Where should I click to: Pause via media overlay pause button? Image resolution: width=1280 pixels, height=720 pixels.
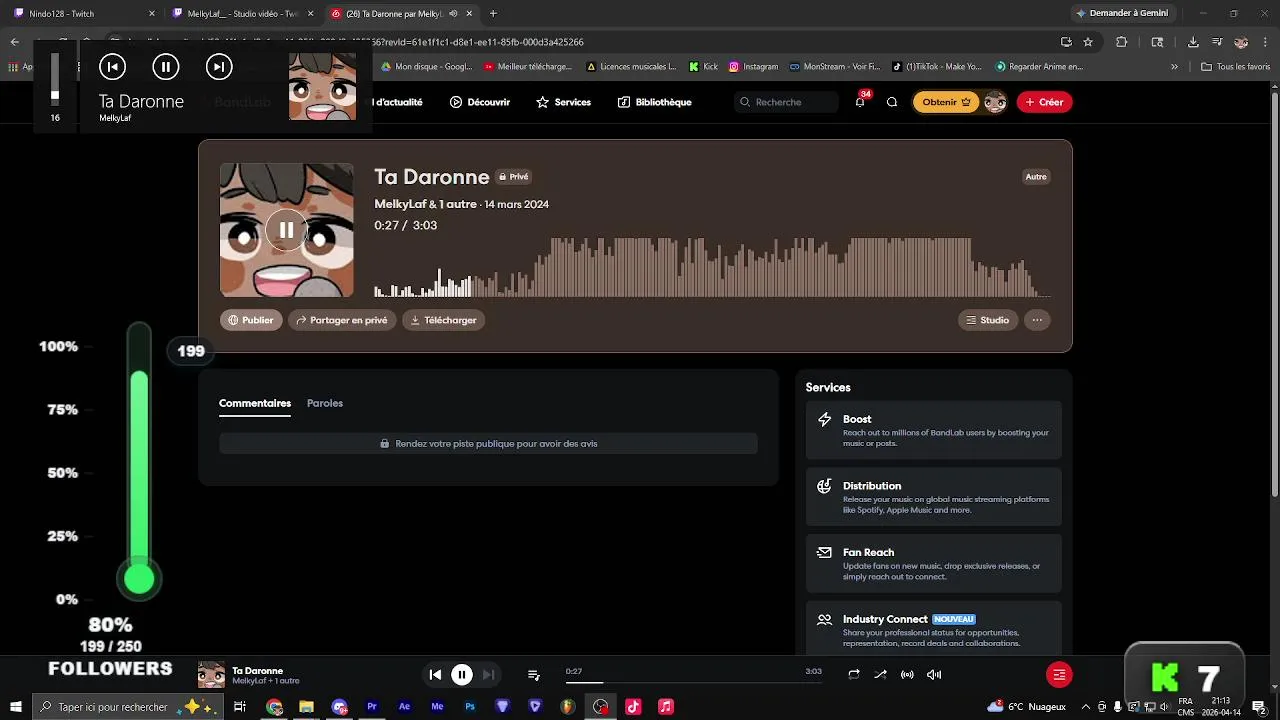(165, 67)
